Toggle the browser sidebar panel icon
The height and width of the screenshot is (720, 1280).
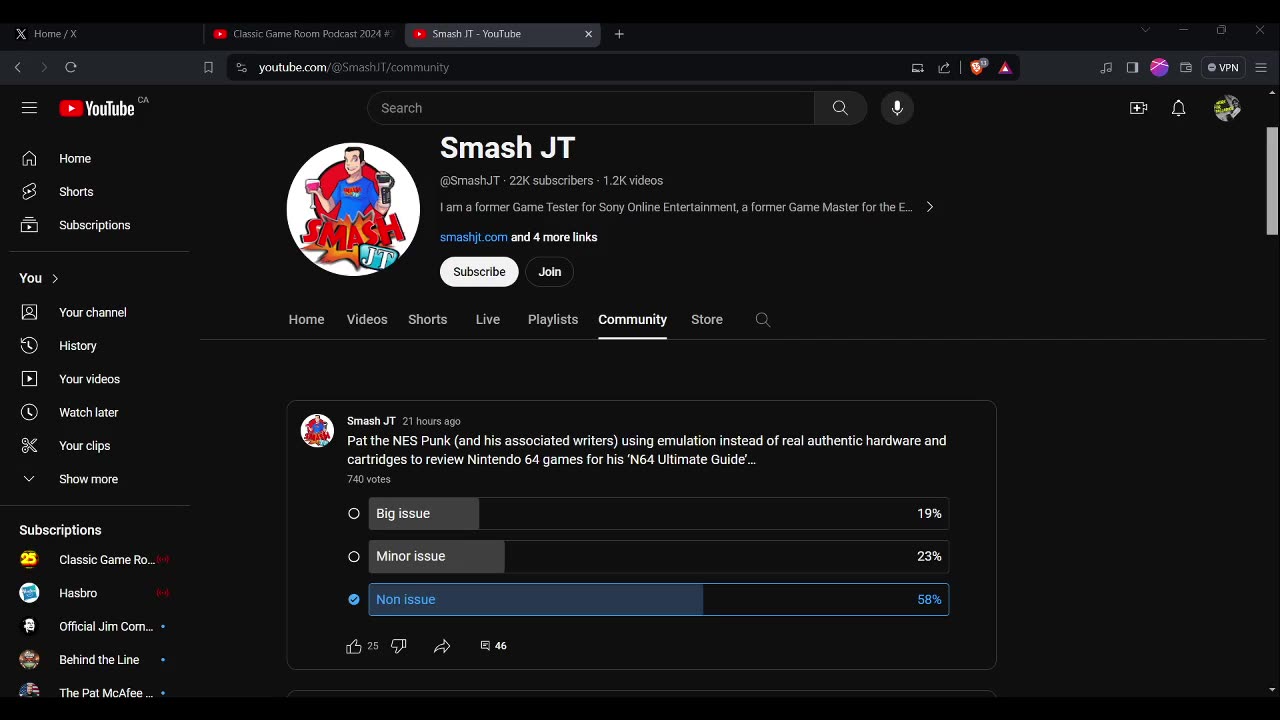[x=1132, y=68]
